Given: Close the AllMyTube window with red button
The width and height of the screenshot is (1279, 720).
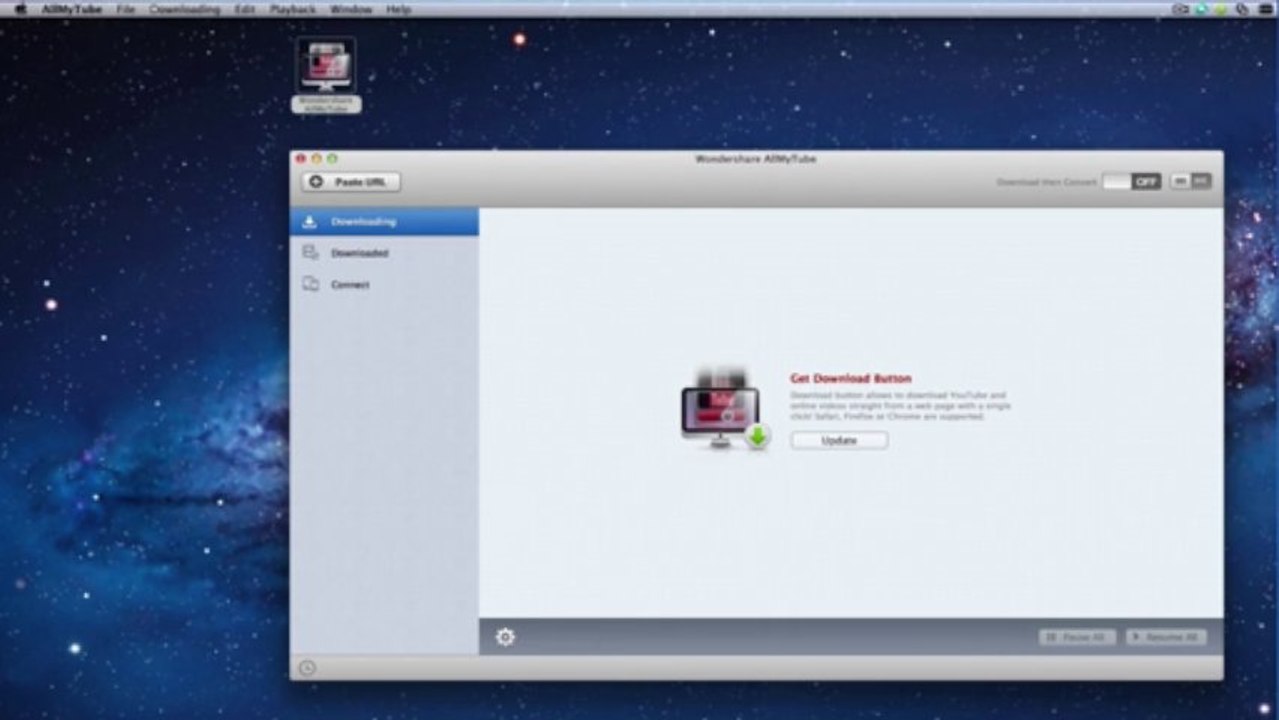Looking at the screenshot, I should [301, 158].
